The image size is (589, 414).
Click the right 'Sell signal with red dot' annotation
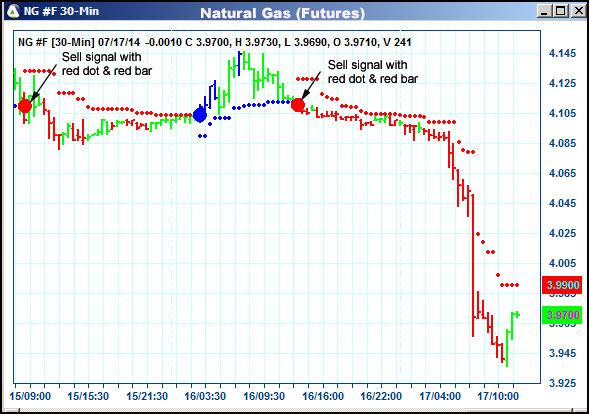tap(373, 72)
